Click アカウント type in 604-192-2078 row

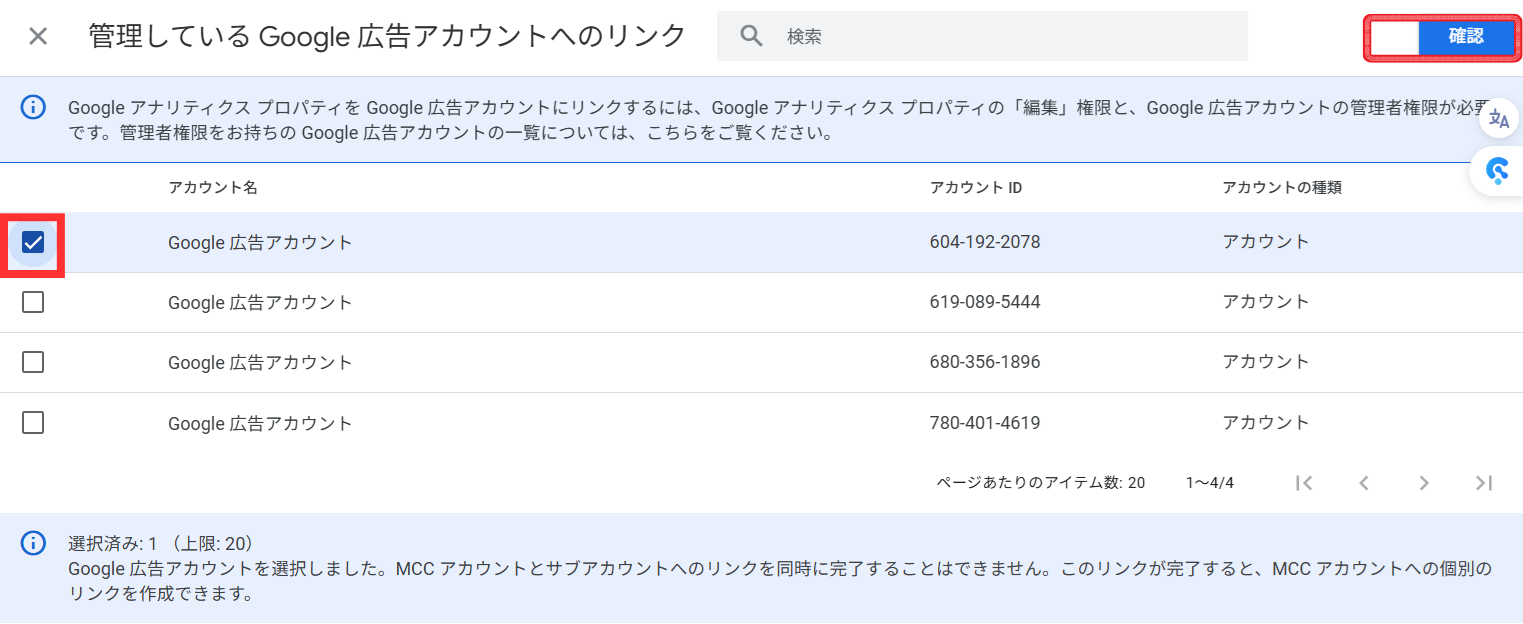[1266, 242]
